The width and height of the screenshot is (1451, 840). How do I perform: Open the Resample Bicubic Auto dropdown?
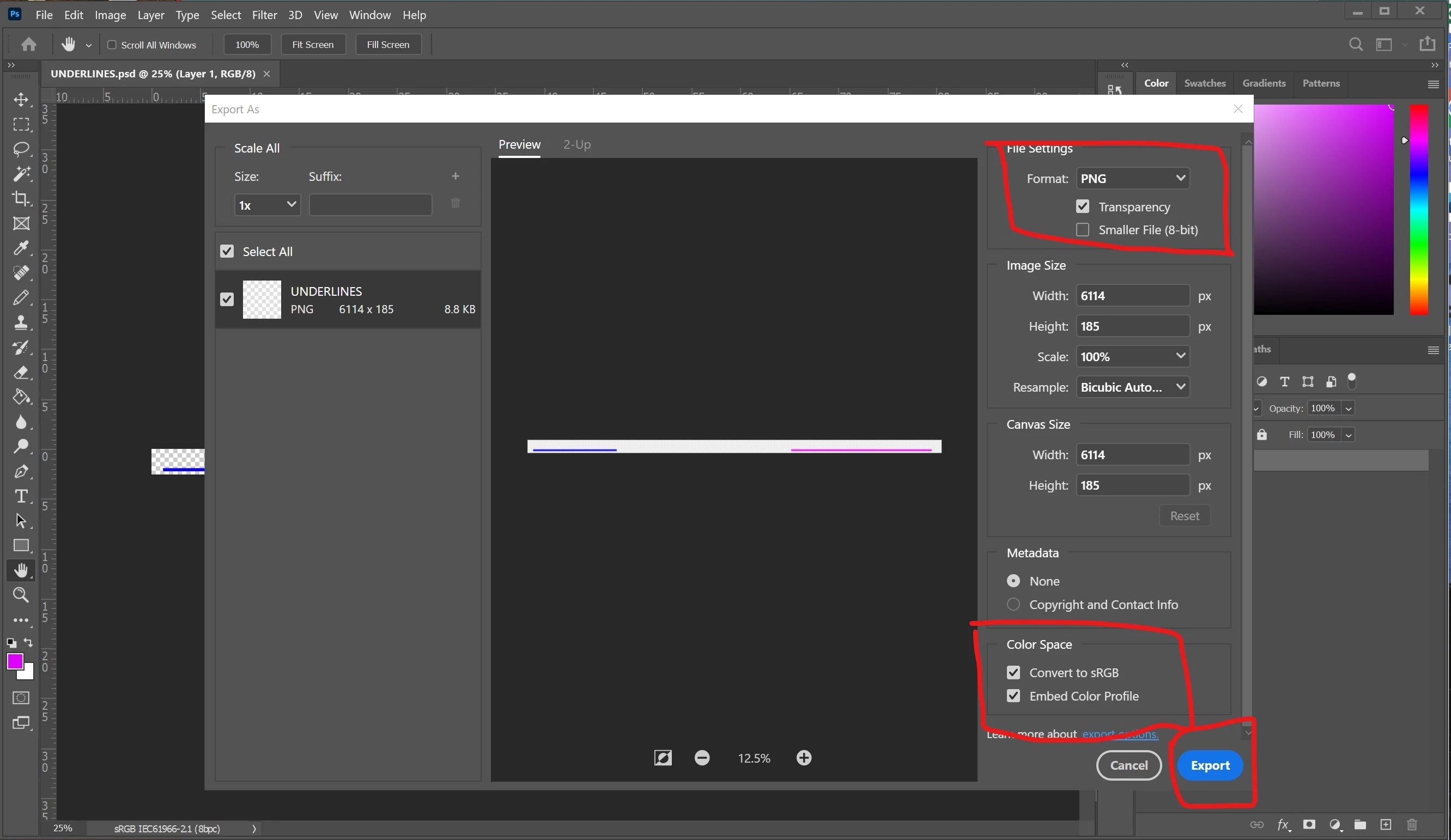1132,387
